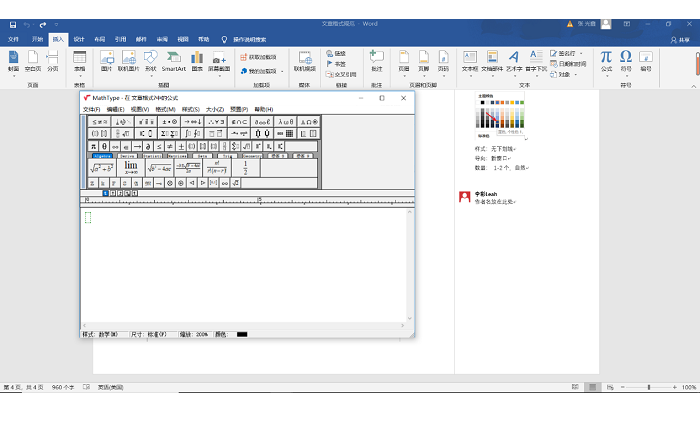Select the Geometry tab in MathType

pos(252,156)
